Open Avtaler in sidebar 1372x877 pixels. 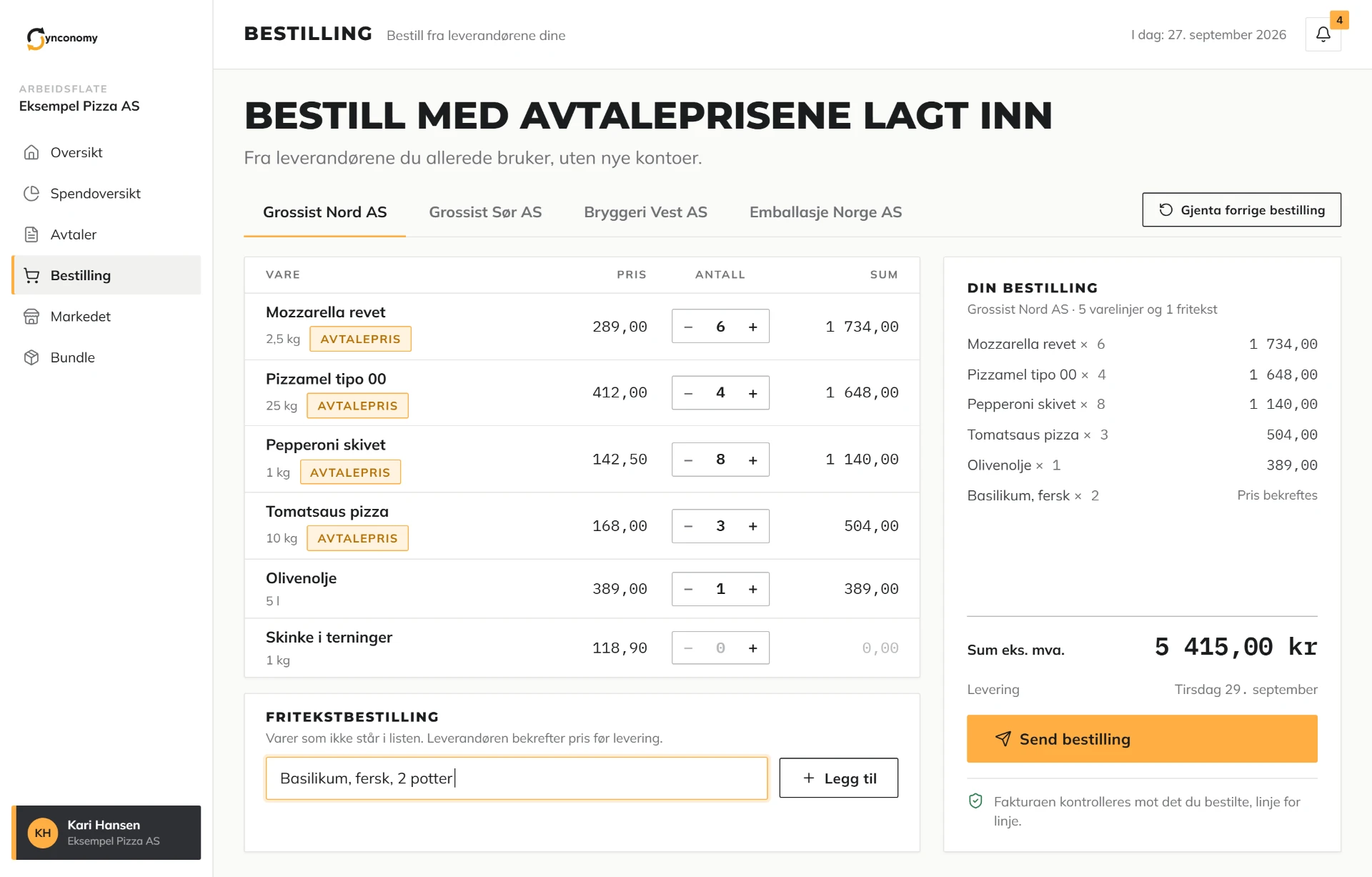click(x=106, y=234)
